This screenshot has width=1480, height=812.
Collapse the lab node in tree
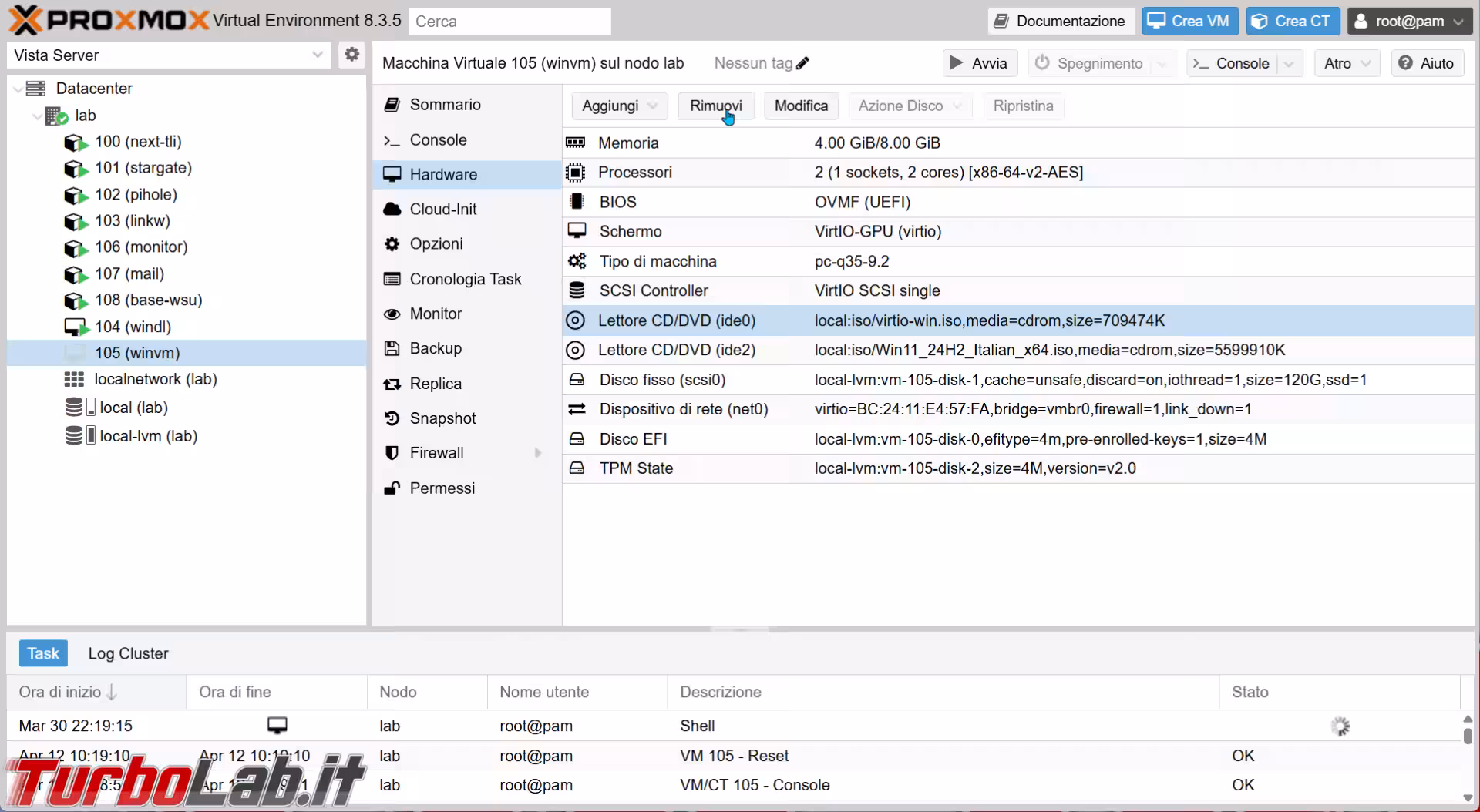[x=36, y=116]
